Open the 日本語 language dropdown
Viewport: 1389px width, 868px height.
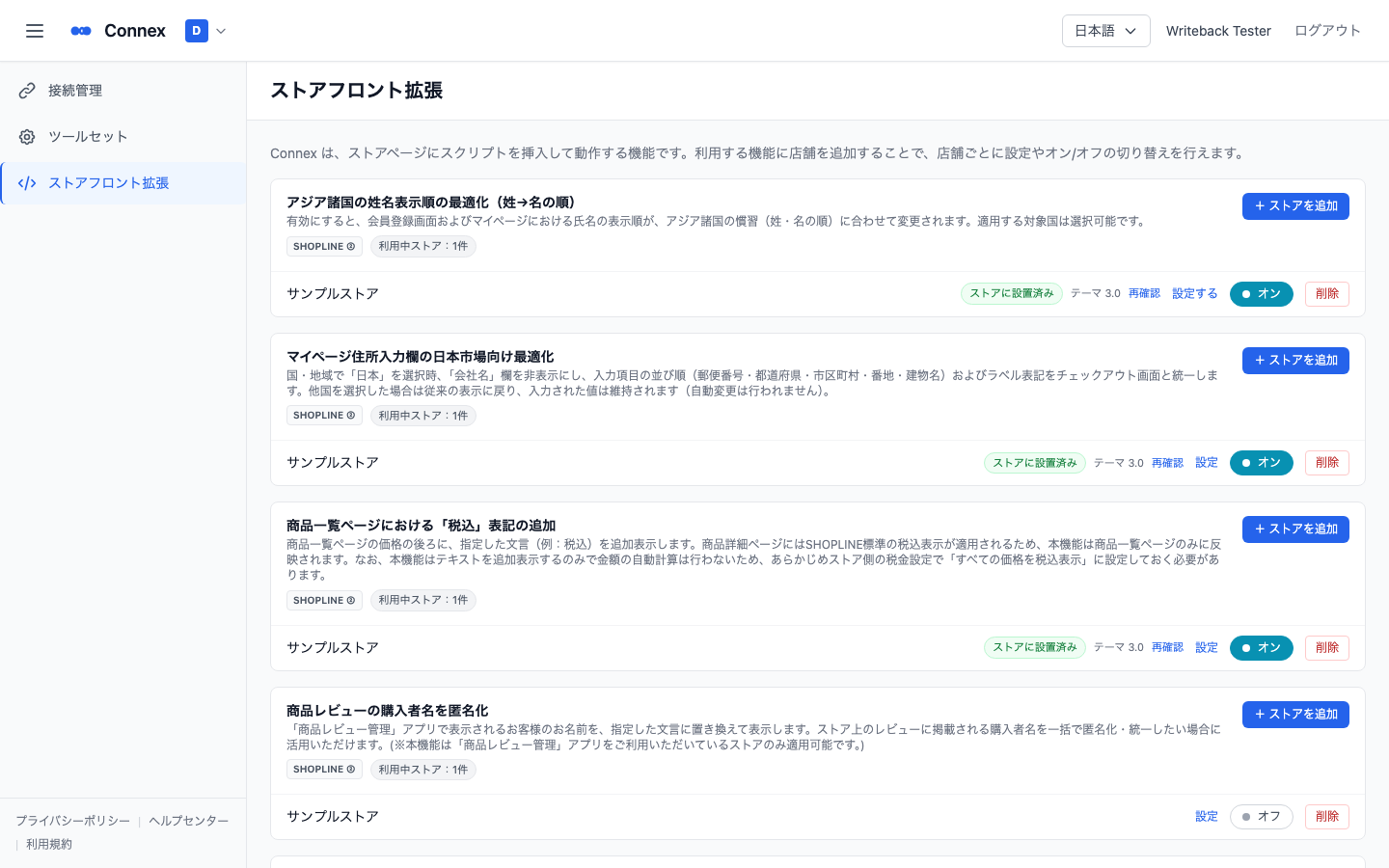pyautogui.click(x=1105, y=31)
